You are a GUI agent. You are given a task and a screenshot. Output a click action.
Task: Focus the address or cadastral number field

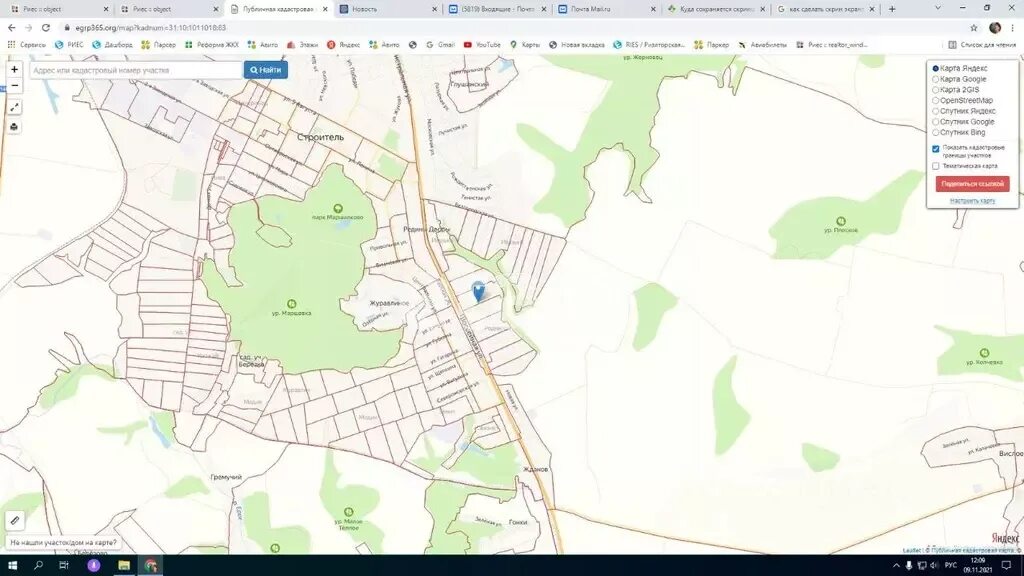tap(136, 70)
